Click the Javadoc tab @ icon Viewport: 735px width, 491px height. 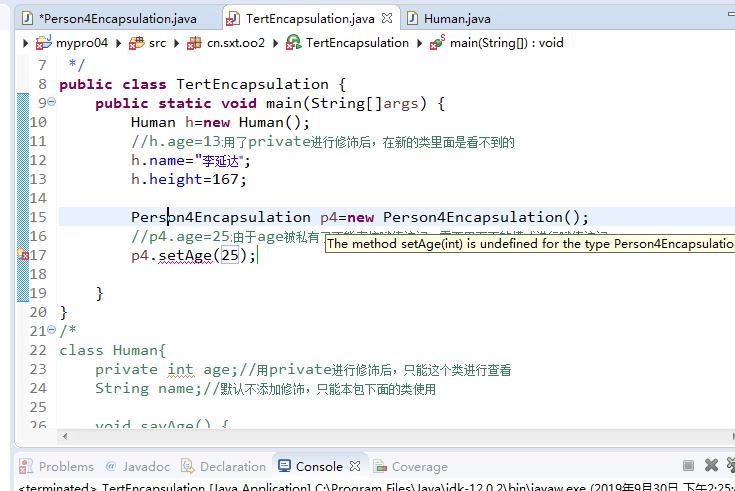111,466
